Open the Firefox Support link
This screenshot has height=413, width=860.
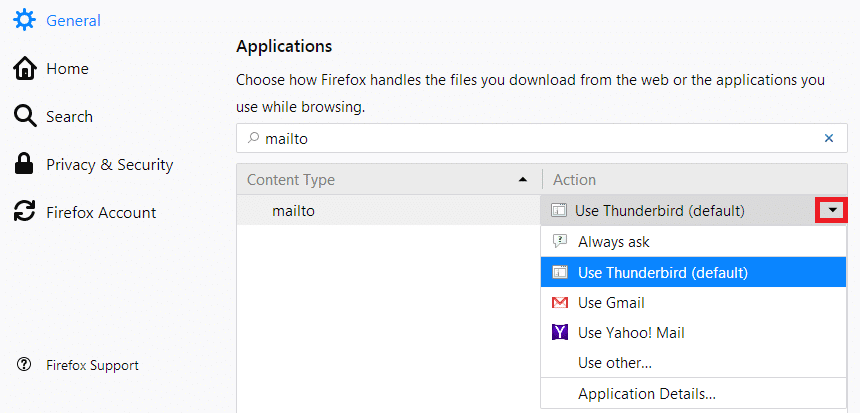click(92, 365)
